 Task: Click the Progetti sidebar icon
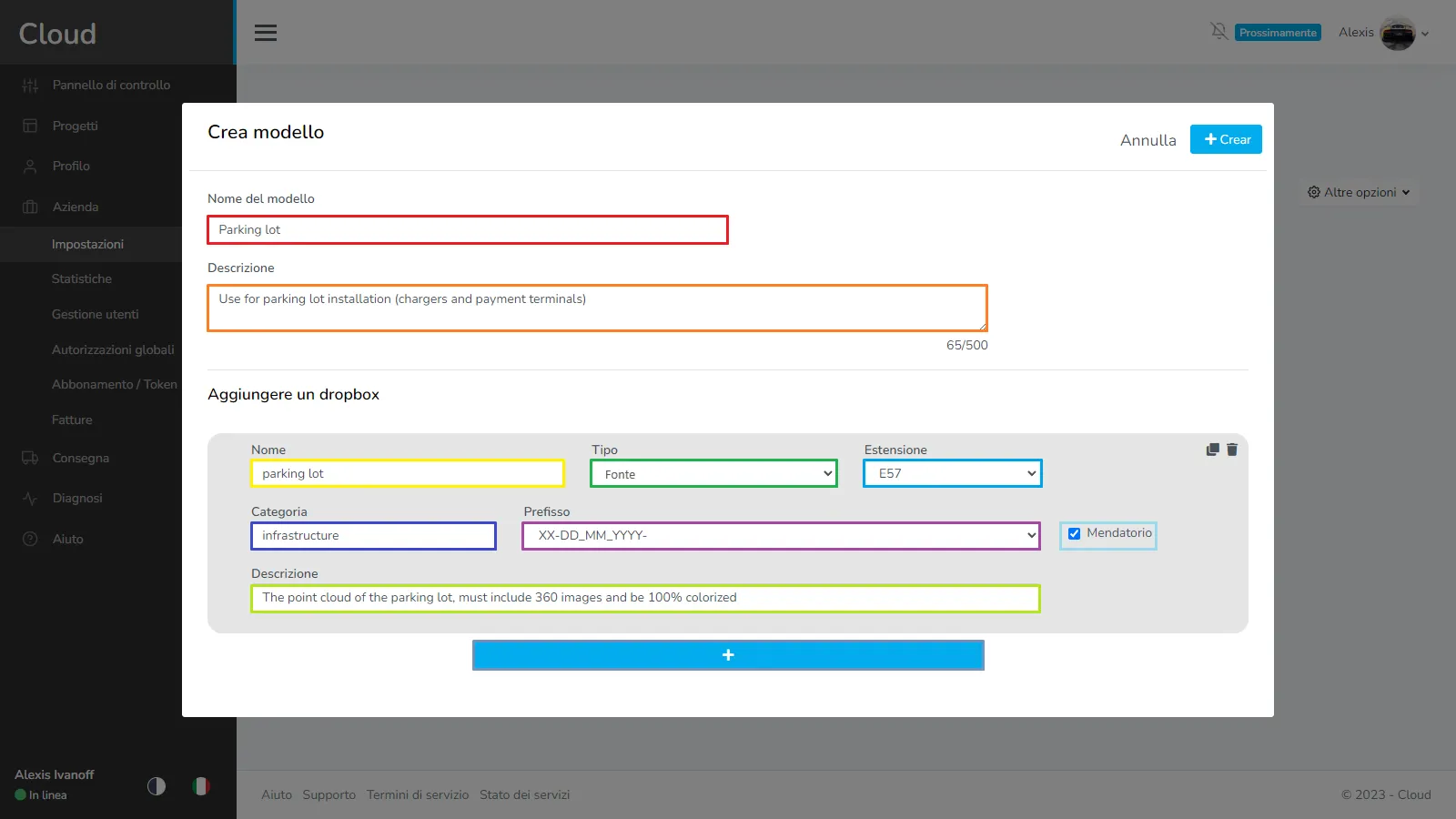point(30,126)
